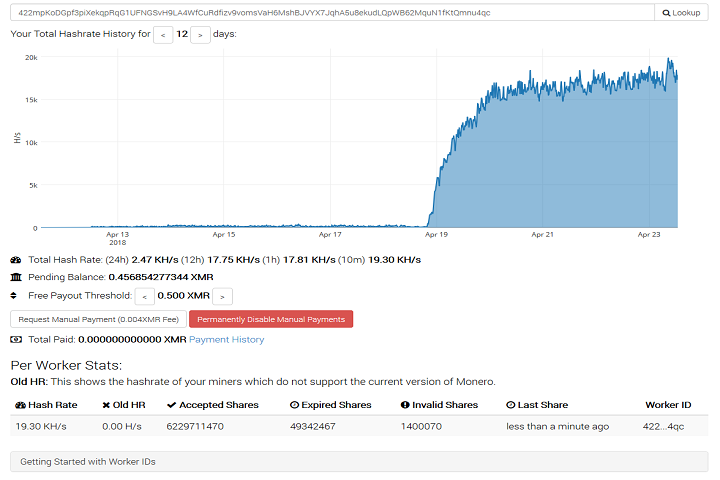
Task: Click the Total Hash Rate gauge icon
Action: click(16, 260)
